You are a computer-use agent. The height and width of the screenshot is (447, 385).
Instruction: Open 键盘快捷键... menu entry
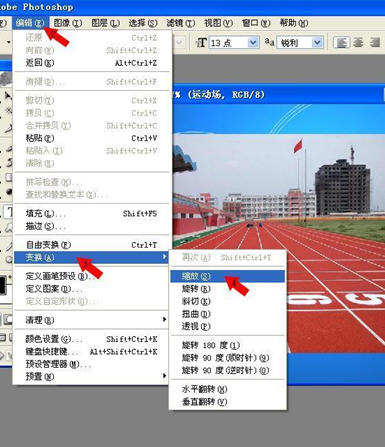pos(91,352)
